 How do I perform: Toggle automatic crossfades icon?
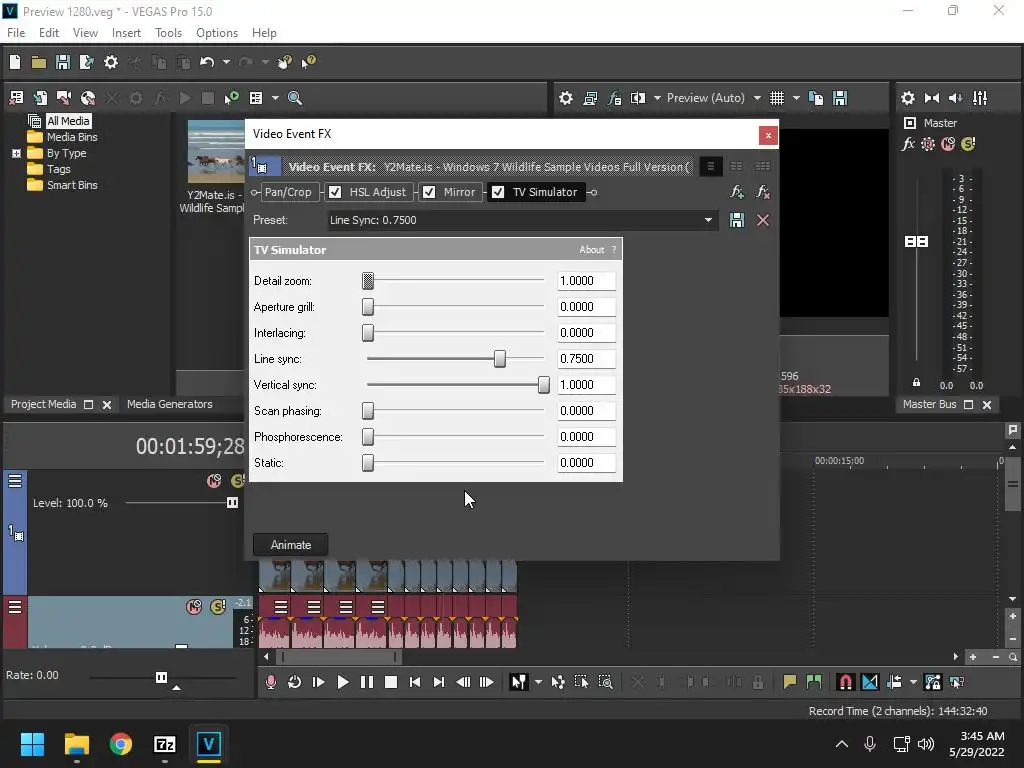click(x=870, y=682)
